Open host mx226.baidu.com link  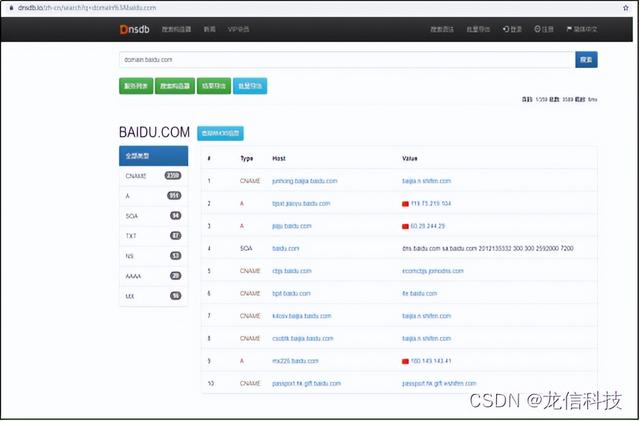click(x=295, y=361)
